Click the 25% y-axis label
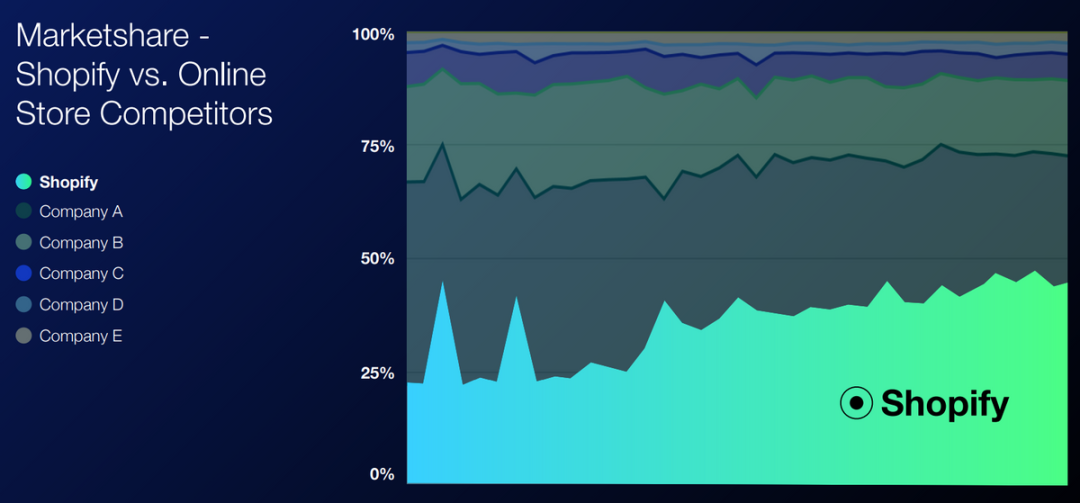This screenshot has height=503, width=1080. (x=377, y=374)
